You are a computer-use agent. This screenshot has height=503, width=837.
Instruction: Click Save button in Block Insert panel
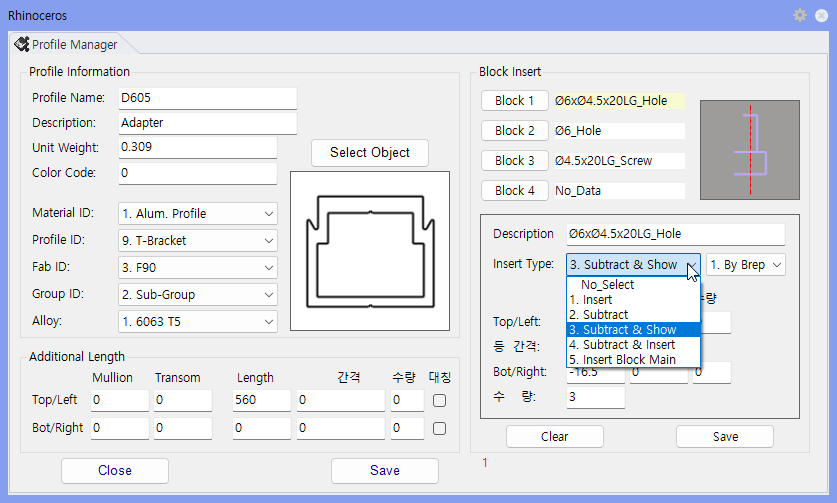coord(725,436)
